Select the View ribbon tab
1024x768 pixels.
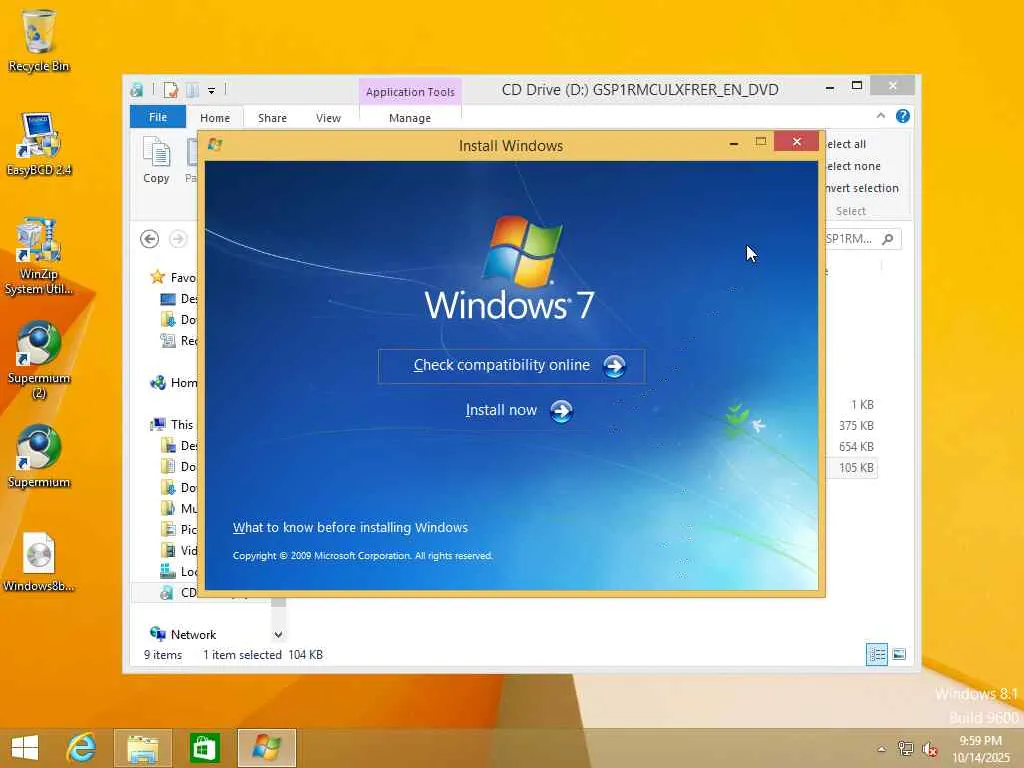pyautogui.click(x=328, y=118)
